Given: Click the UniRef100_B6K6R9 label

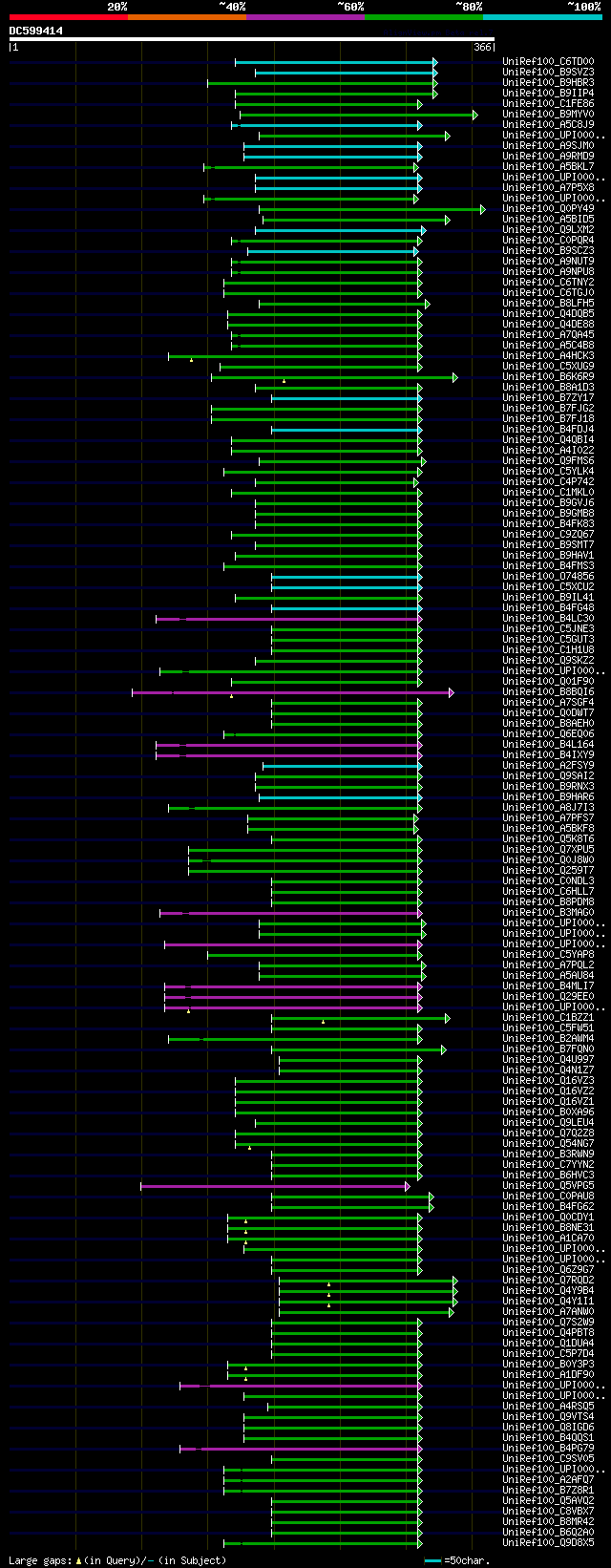Looking at the screenshot, I should 548,377.
